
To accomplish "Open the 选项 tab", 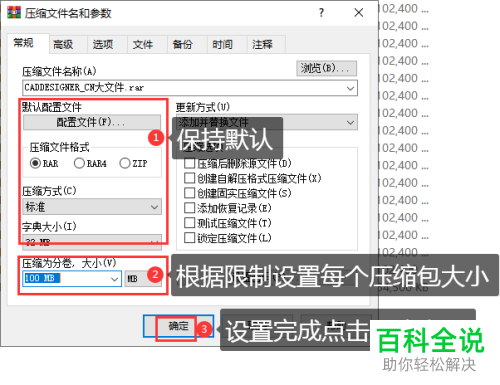I will pos(107,45).
